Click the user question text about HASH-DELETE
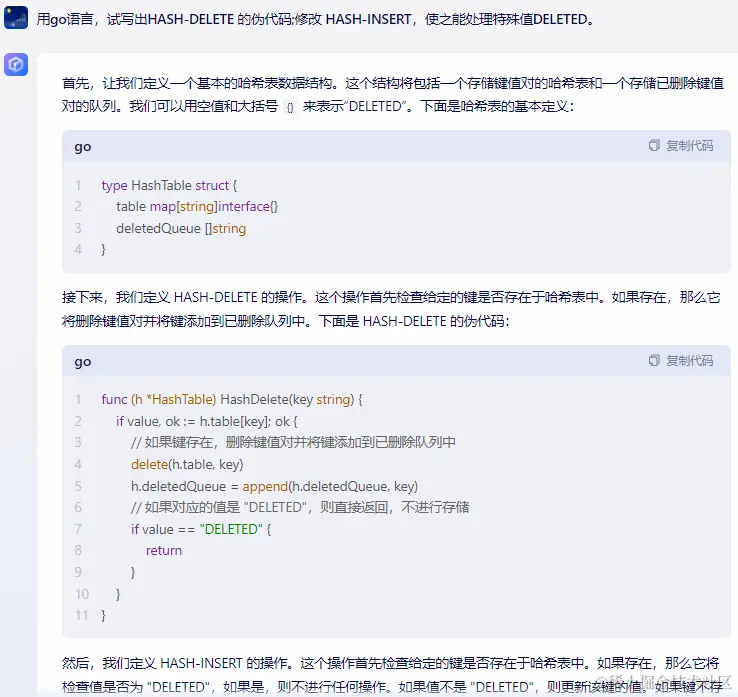 point(315,19)
